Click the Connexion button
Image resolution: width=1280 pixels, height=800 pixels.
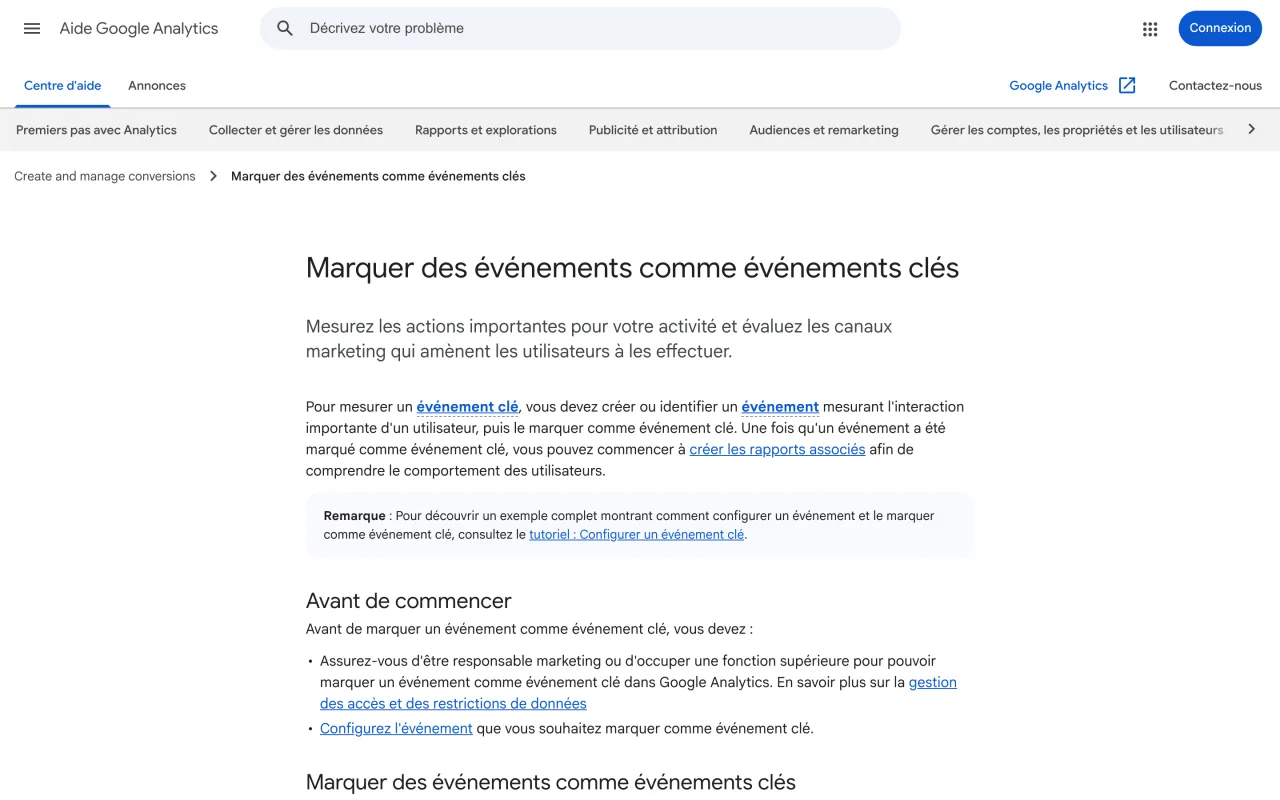coord(1220,28)
